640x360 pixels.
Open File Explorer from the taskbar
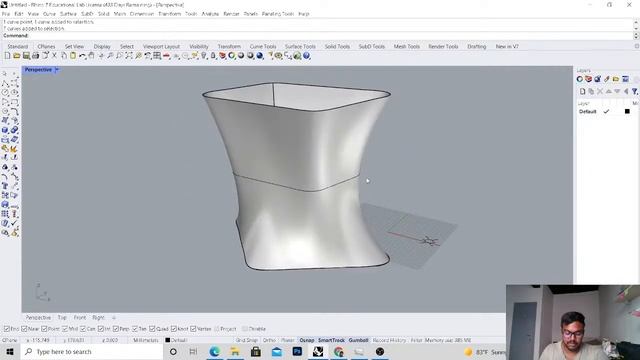235,351
